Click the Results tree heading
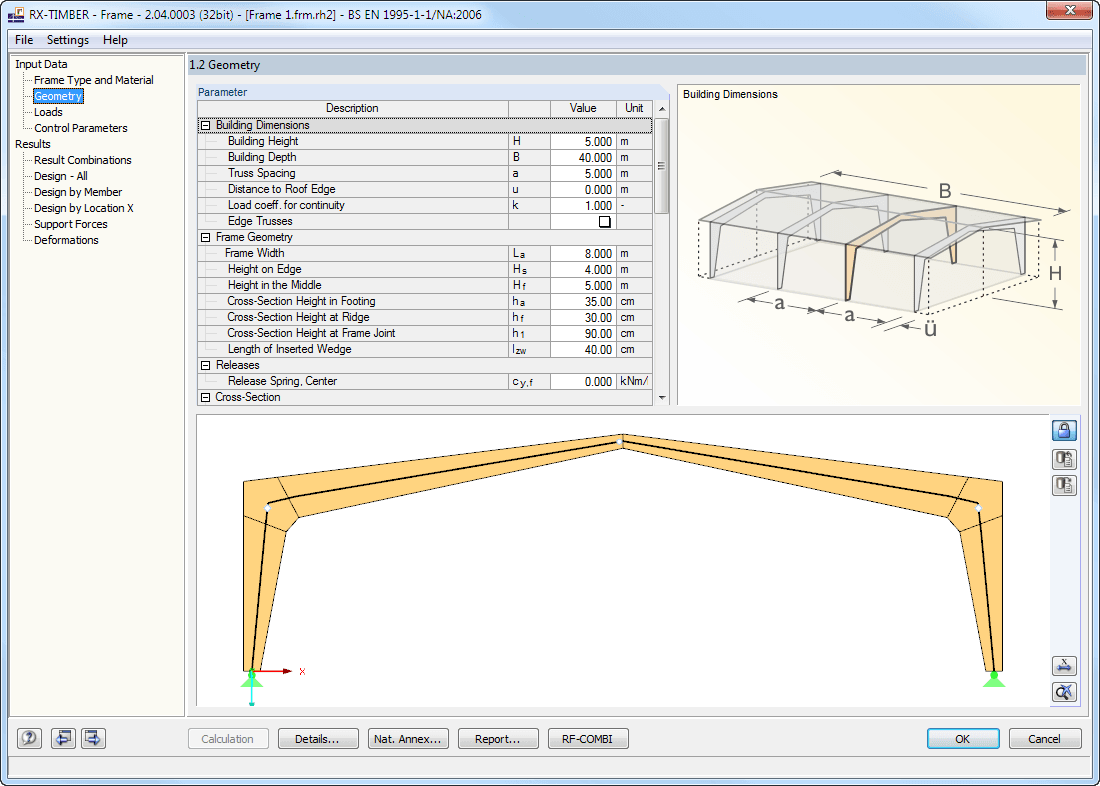 pyautogui.click(x=33, y=144)
